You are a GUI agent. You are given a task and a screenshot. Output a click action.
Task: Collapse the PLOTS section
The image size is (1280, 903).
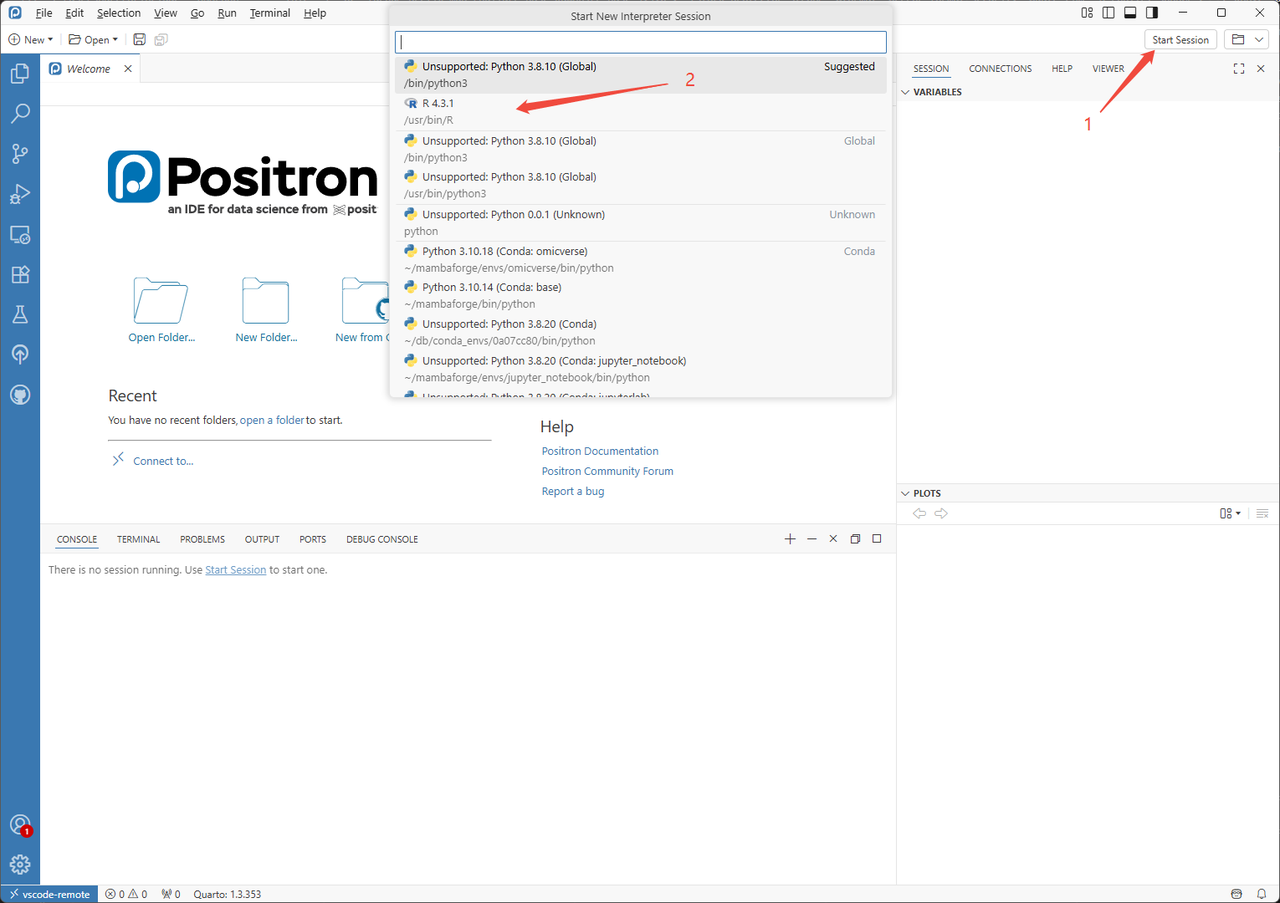pyautogui.click(x=905, y=492)
